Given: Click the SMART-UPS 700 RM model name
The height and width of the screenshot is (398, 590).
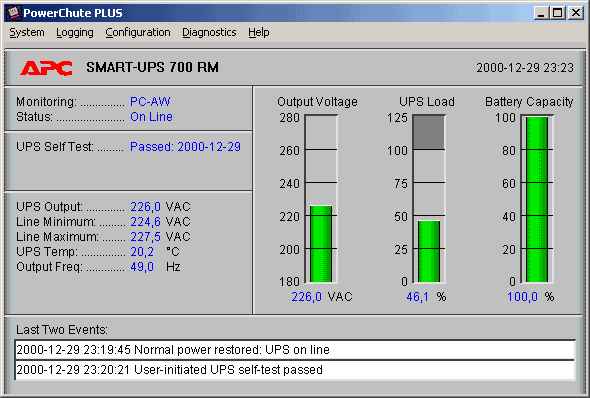Looking at the screenshot, I should coord(152,67).
